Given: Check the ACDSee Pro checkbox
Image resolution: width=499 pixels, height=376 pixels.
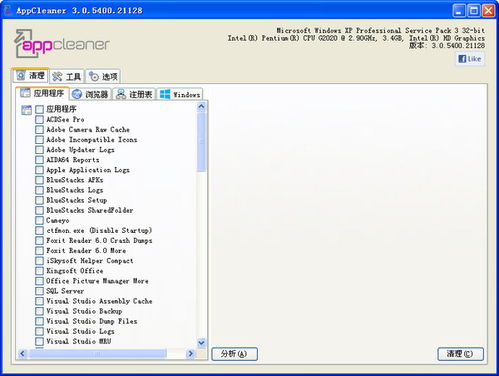Looking at the screenshot, I should [x=39, y=119].
